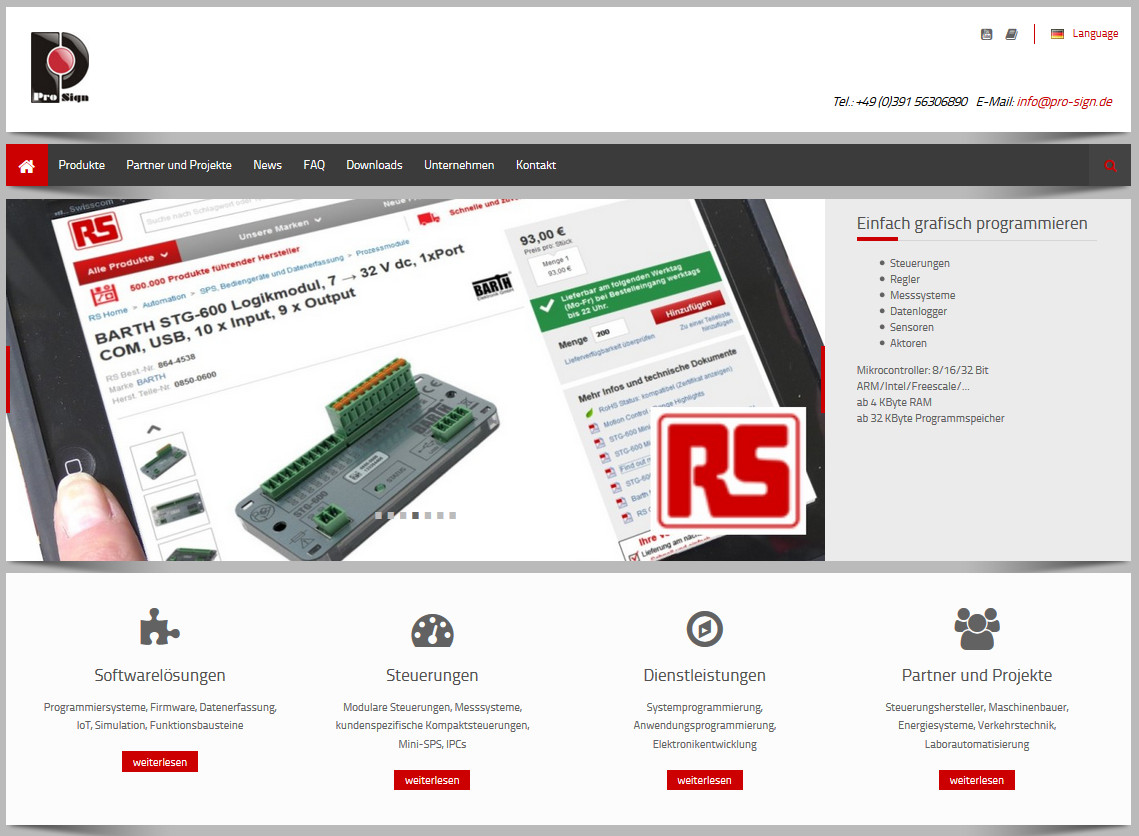Screen dimensions: 1139x836
Task: Open the Partner und Projekte menu item
Action: pyautogui.click(x=179, y=165)
